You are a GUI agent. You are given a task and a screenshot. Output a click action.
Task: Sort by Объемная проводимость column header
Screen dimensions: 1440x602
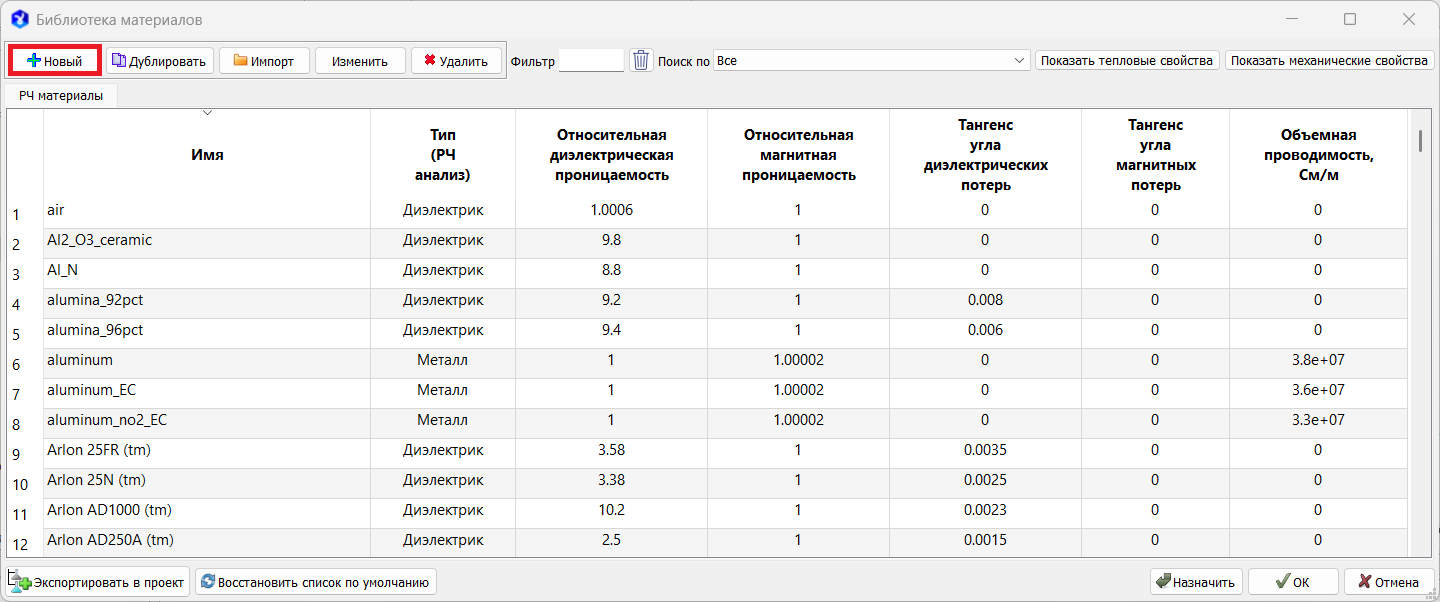pos(1317,155)
